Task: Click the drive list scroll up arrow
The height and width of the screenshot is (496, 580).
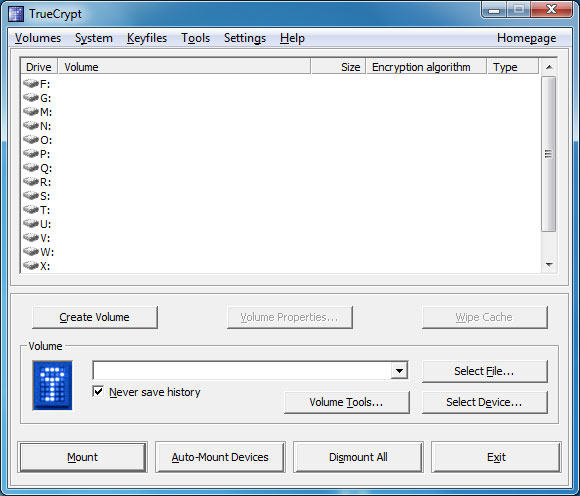Action: pyautogui.click(x=549, y=67)
